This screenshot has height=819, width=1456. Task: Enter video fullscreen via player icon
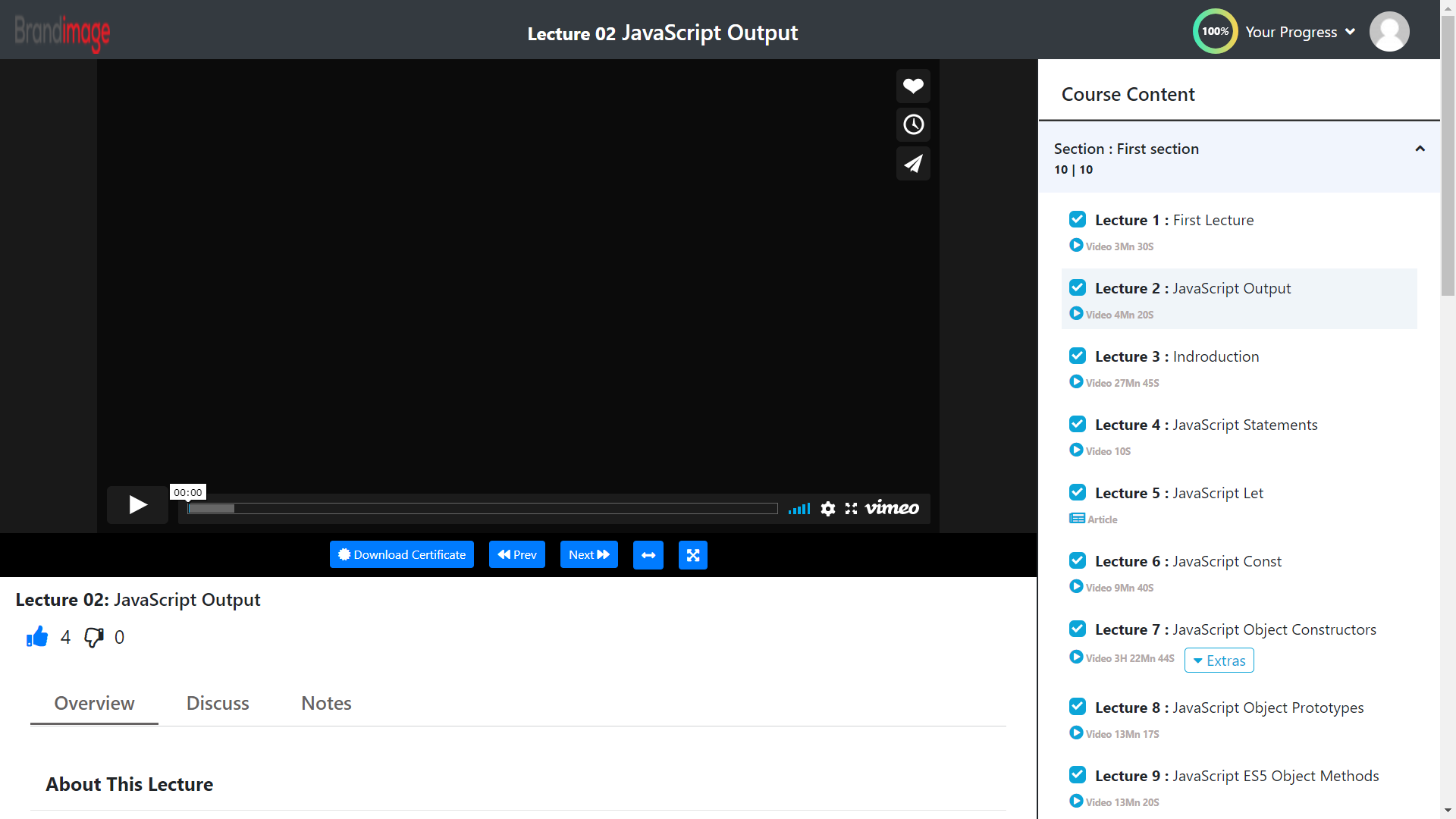coord(851,509)
